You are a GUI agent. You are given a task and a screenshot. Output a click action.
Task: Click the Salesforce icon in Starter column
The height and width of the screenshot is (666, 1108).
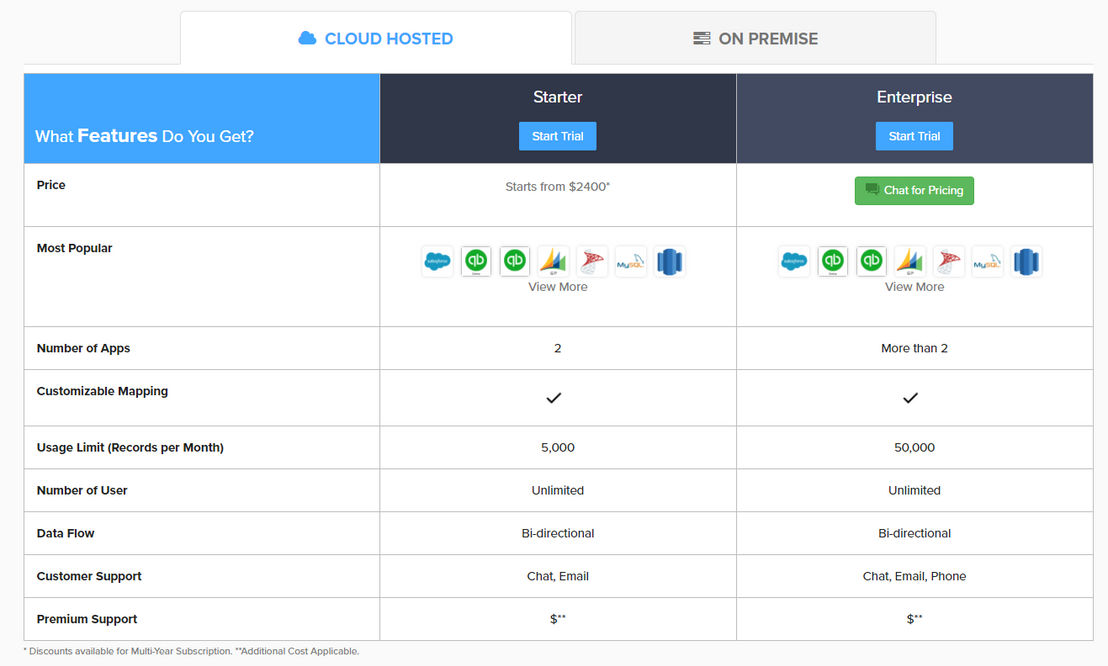point(437,262)
